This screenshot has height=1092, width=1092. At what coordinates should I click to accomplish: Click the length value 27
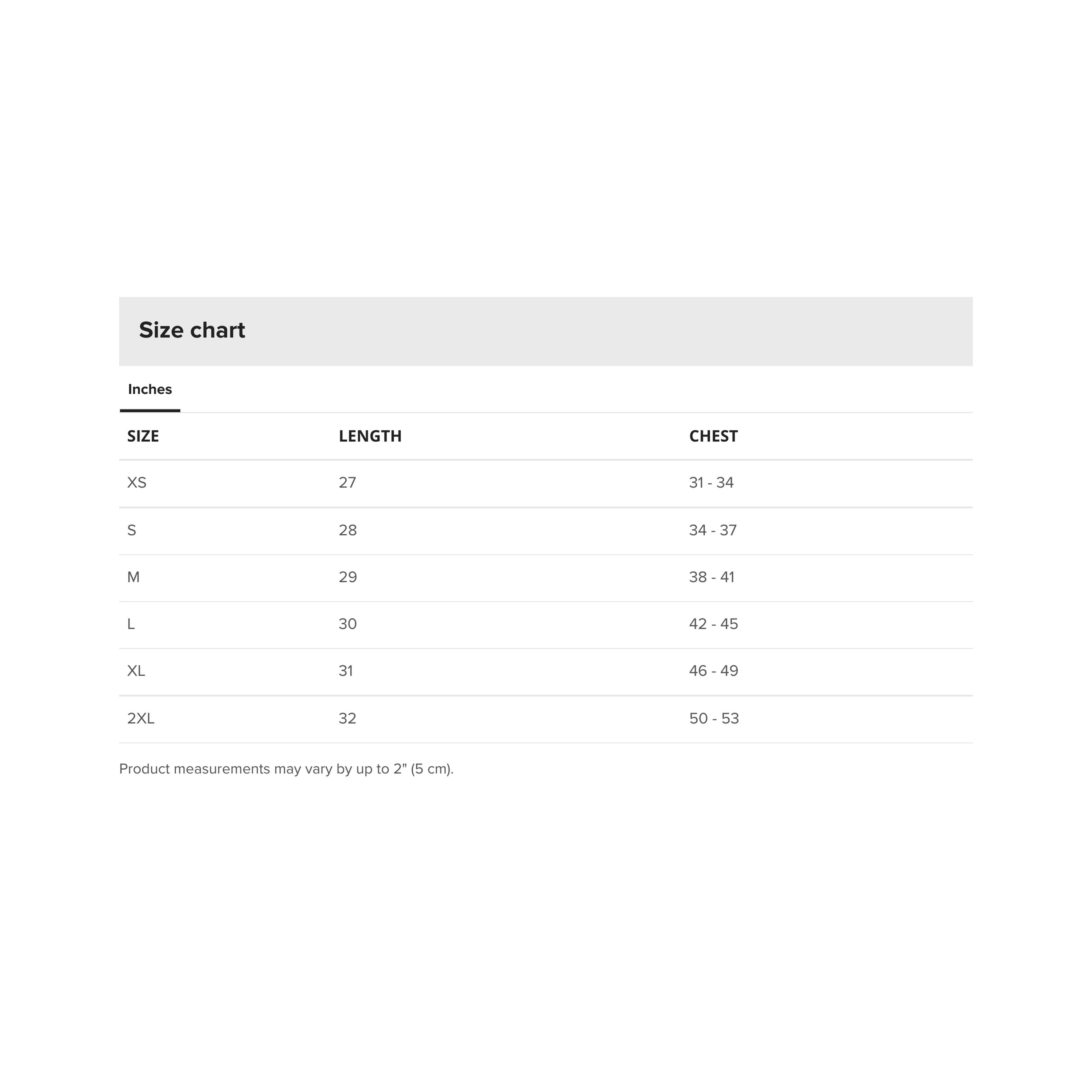(x=348, y=483)
